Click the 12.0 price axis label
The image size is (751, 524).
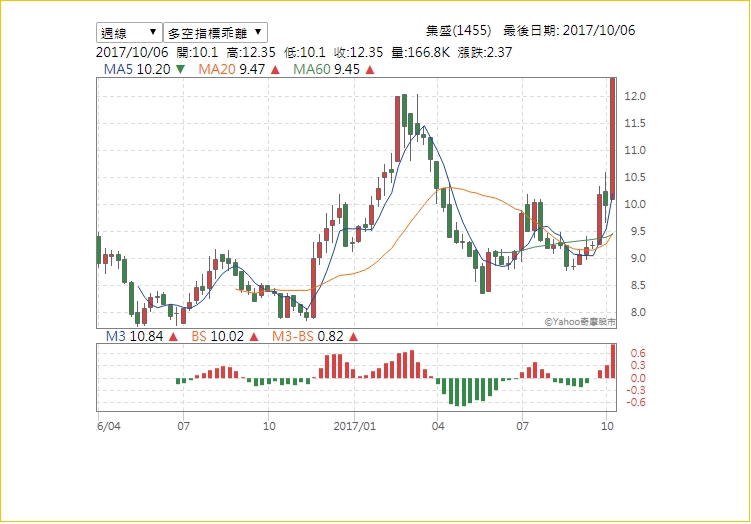click(x=635, y=96)
